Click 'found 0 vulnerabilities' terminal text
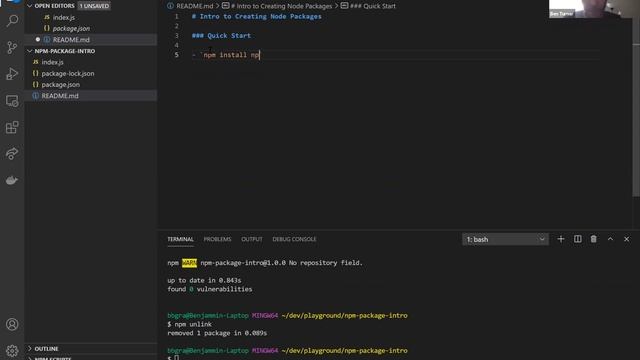The image size is (640, 360). click(210, 289)
